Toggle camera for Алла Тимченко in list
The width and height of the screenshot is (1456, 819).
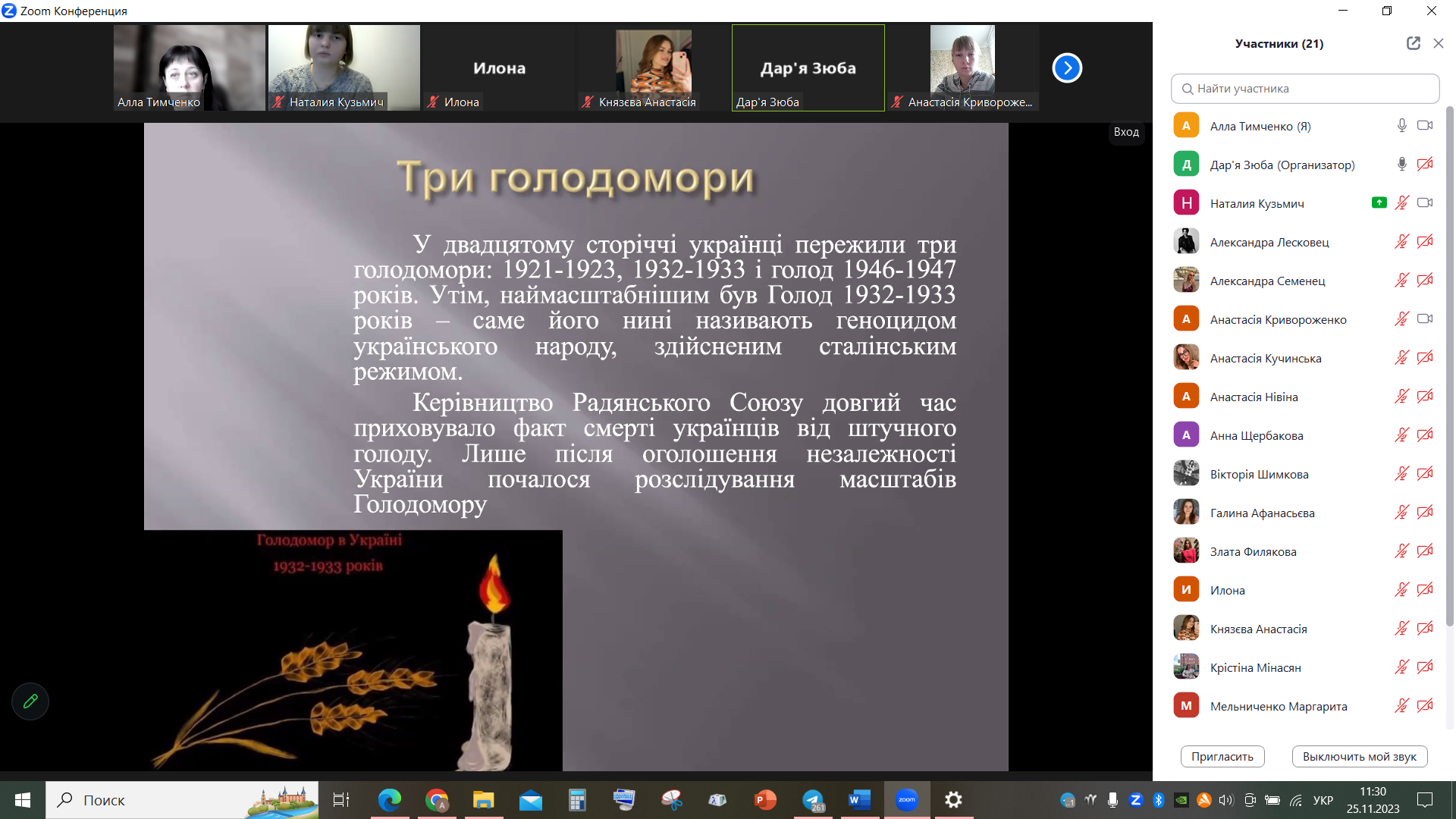(x=1425, y=126)
